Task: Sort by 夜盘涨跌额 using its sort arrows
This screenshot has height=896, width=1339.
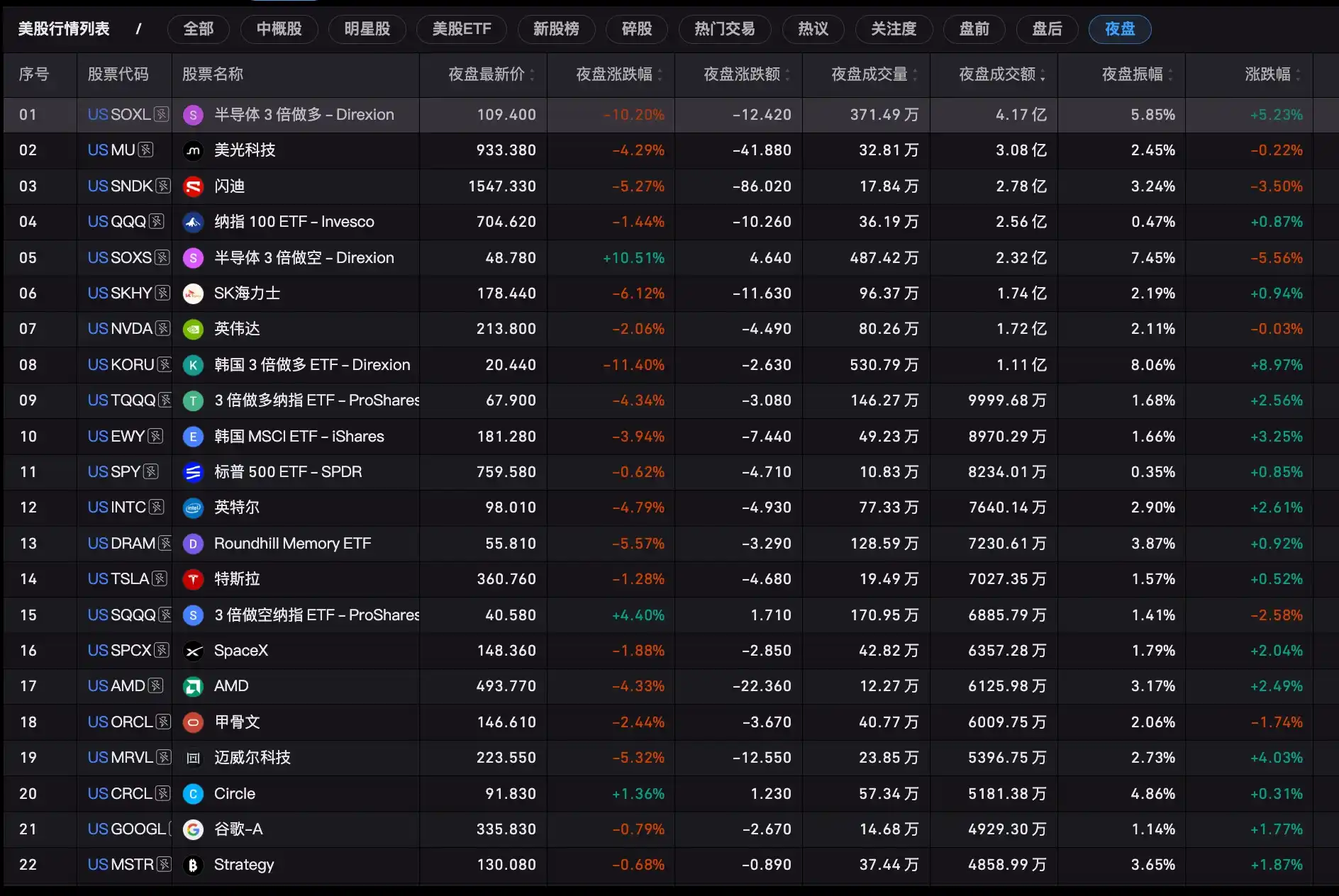Action: (x=787, y=74)
